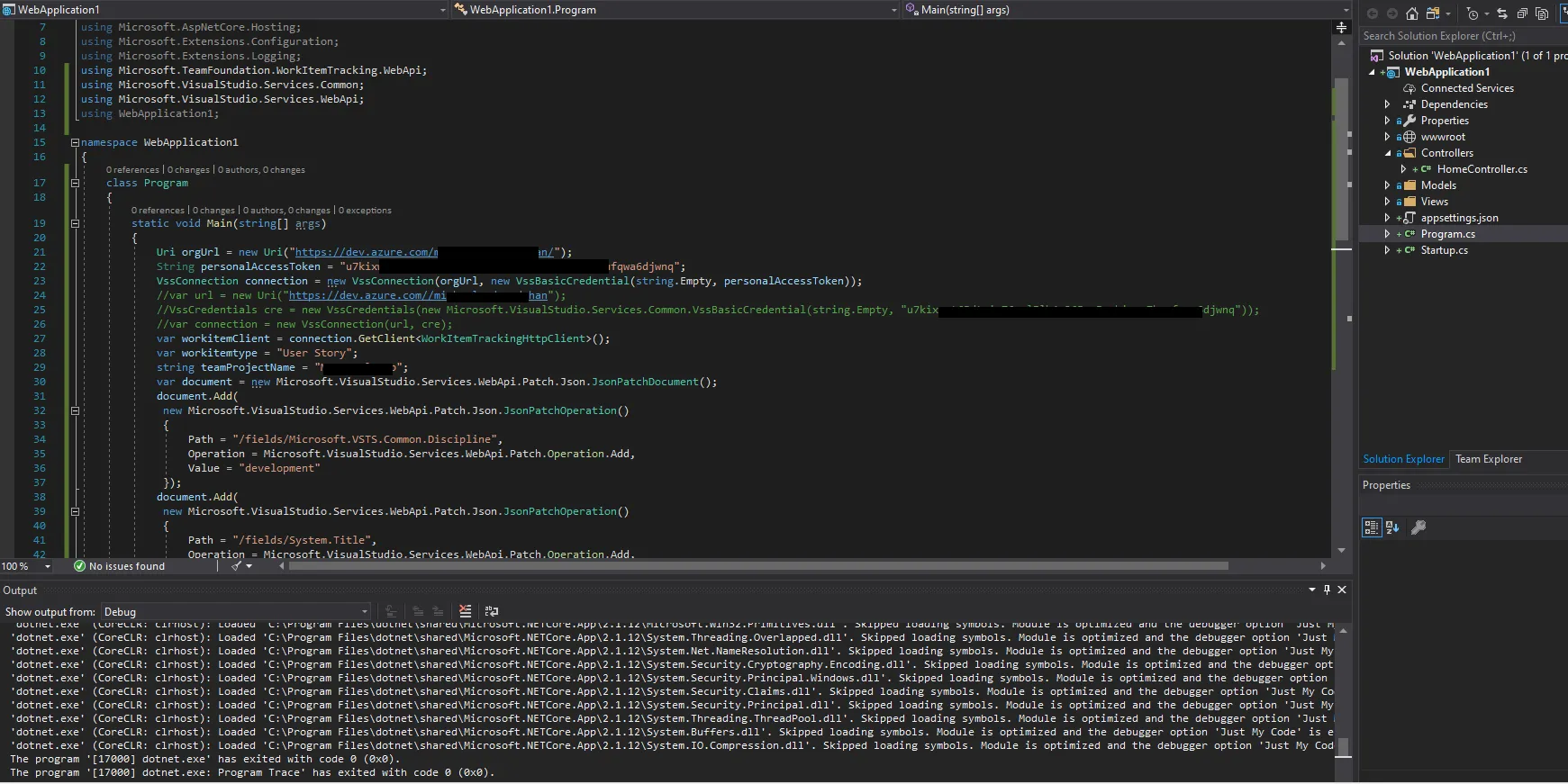Click the Show All Files icon
The height and width of the screenshot is (784, 1568).
coord(1542,14)
